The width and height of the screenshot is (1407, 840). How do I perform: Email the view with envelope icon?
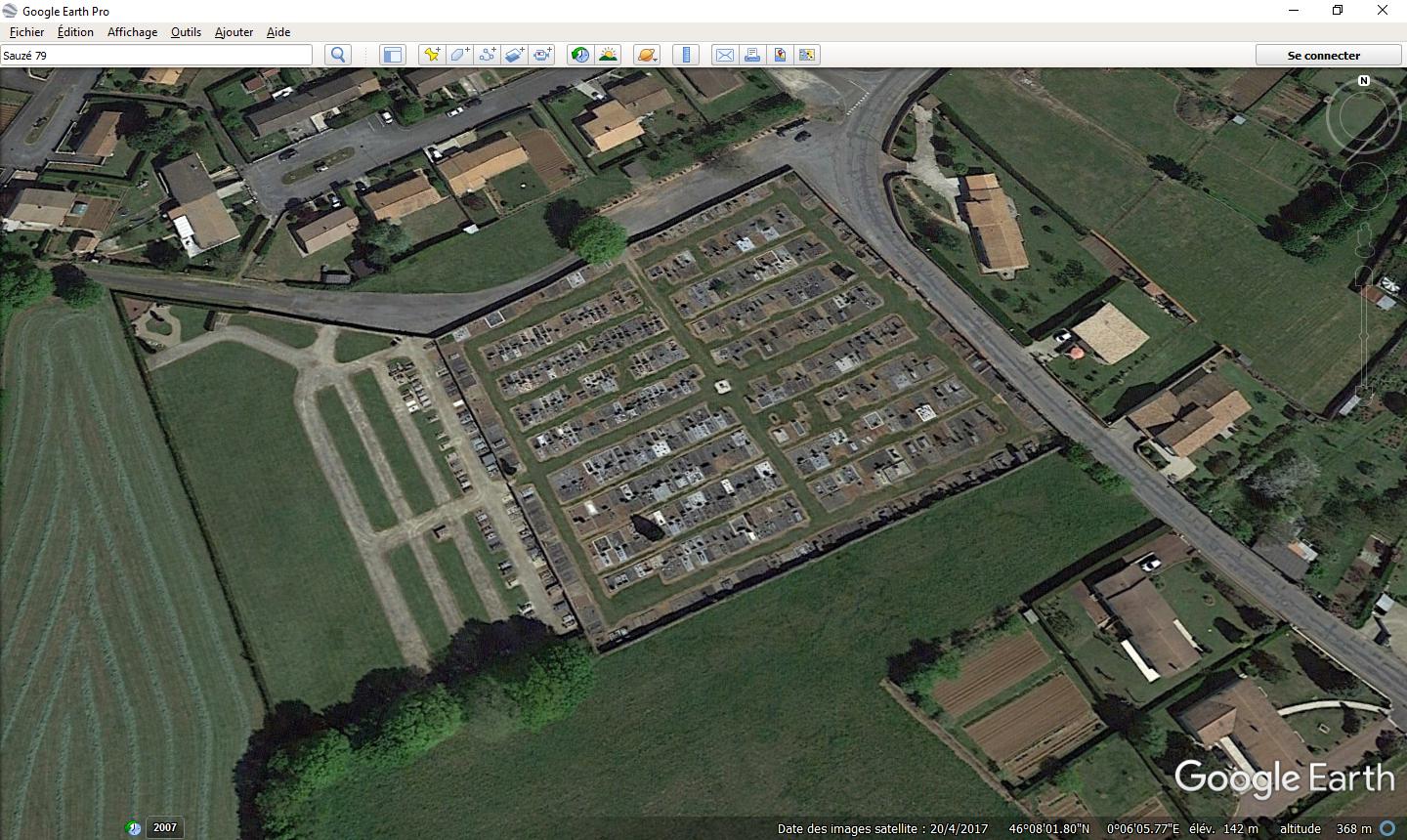724,55
